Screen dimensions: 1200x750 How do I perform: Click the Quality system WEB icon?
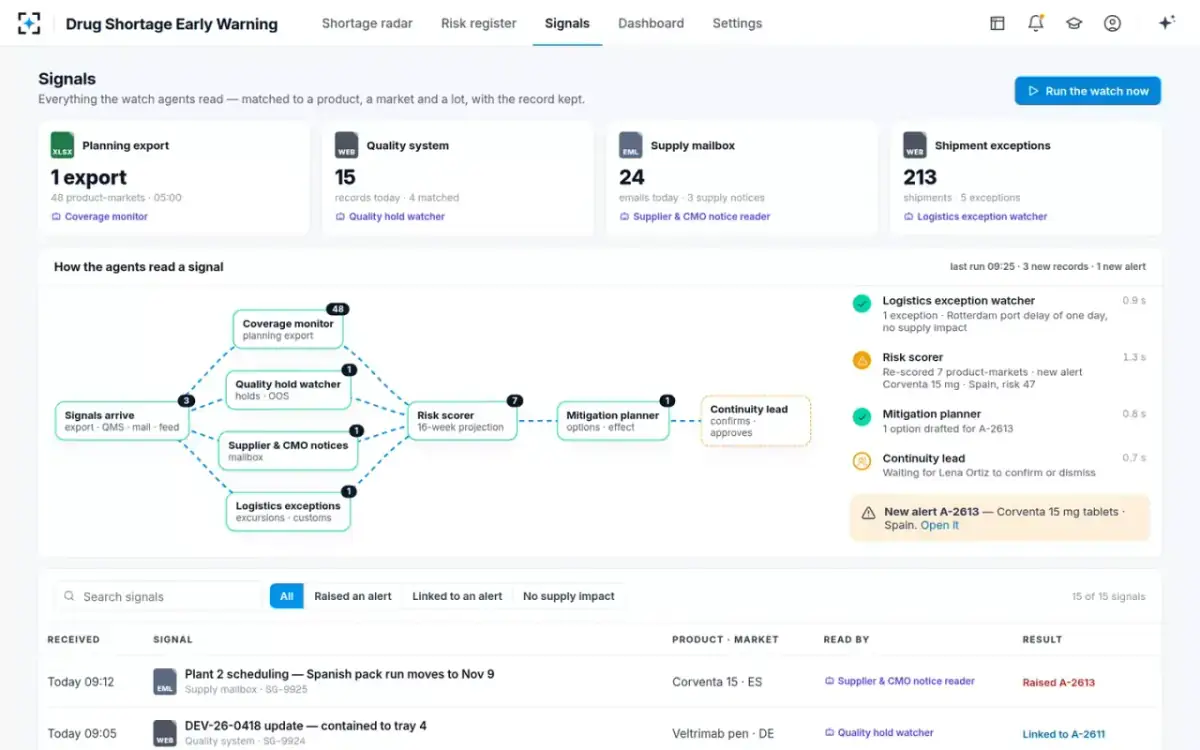coord(347,145)
